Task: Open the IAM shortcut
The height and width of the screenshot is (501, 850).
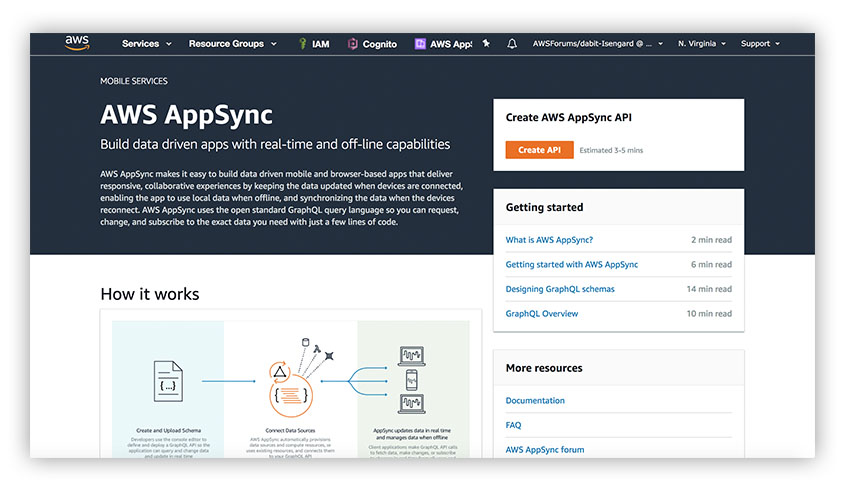Action: (320, 44)
